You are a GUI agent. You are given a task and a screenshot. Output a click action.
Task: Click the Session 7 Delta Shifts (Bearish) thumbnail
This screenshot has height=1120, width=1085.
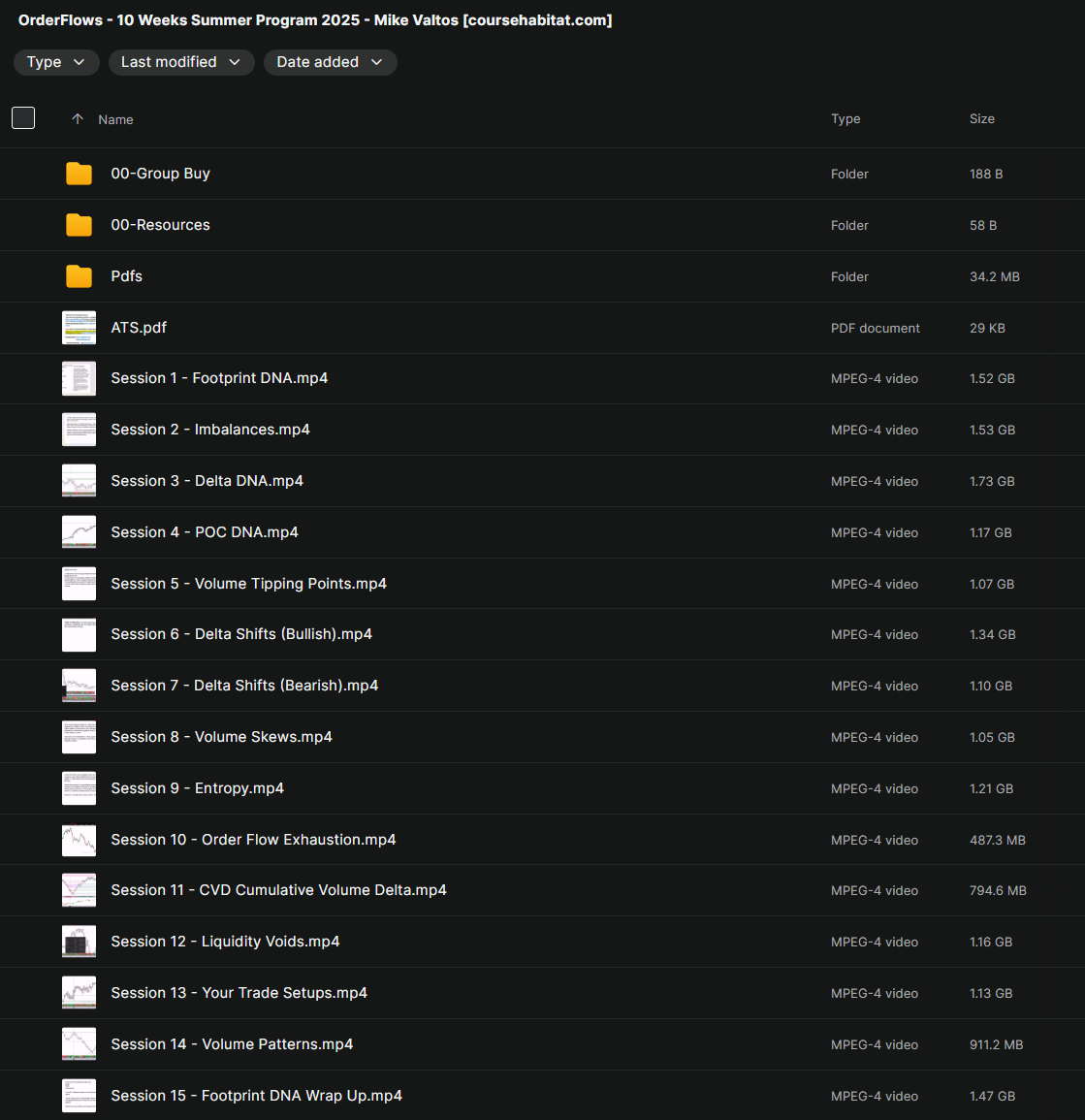point(79,686)
